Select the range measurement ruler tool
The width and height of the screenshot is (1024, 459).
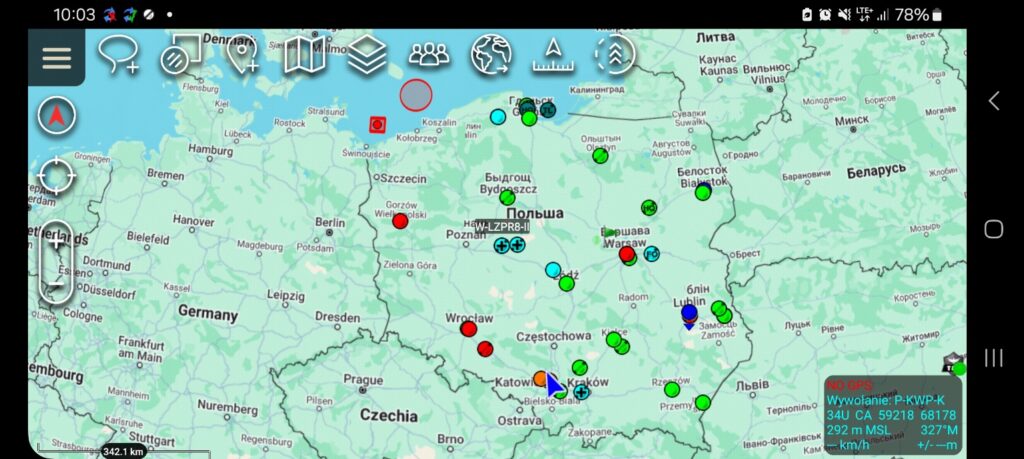click(x=553, y=56)
